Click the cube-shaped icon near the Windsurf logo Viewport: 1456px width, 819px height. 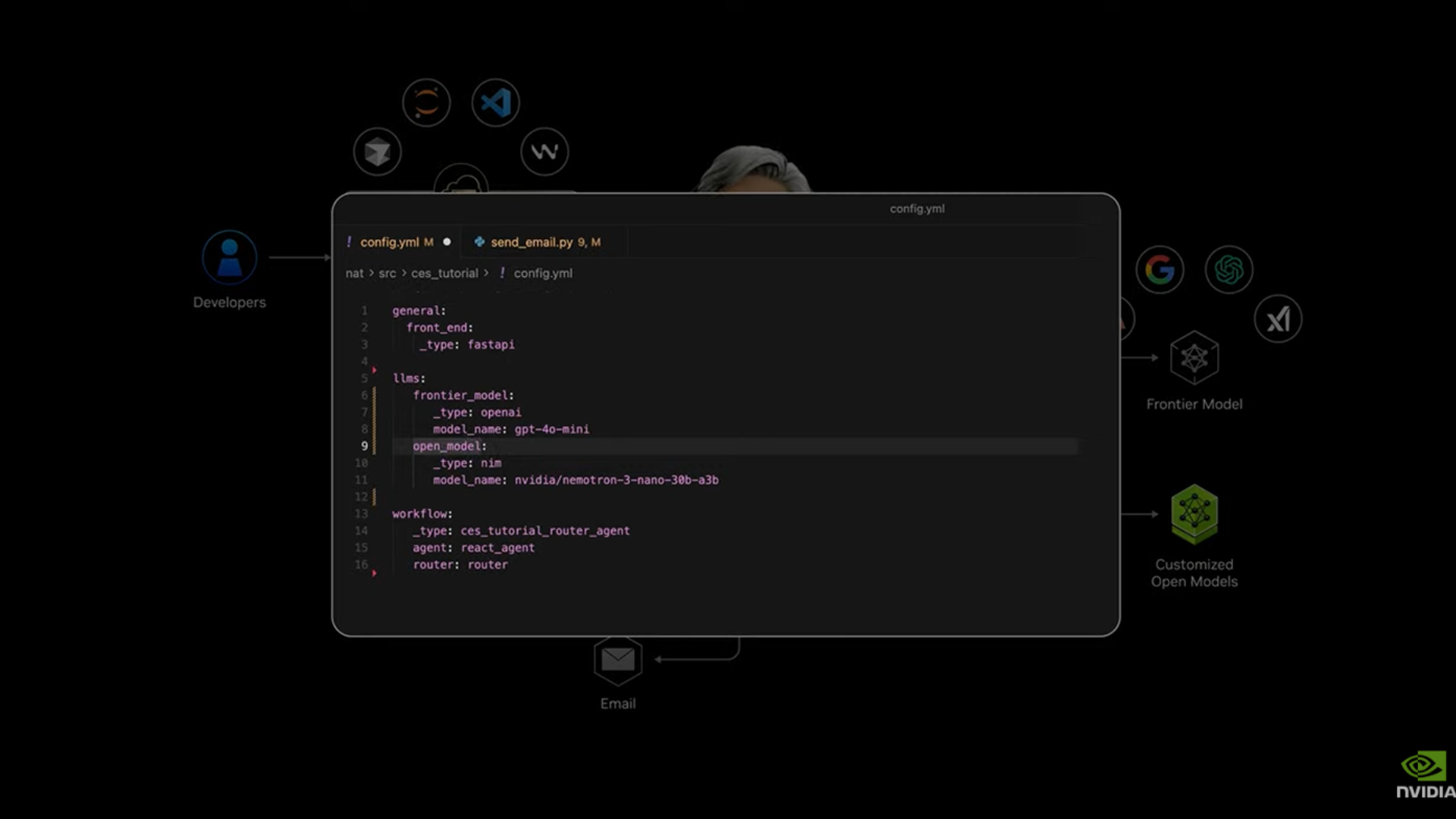377,152
